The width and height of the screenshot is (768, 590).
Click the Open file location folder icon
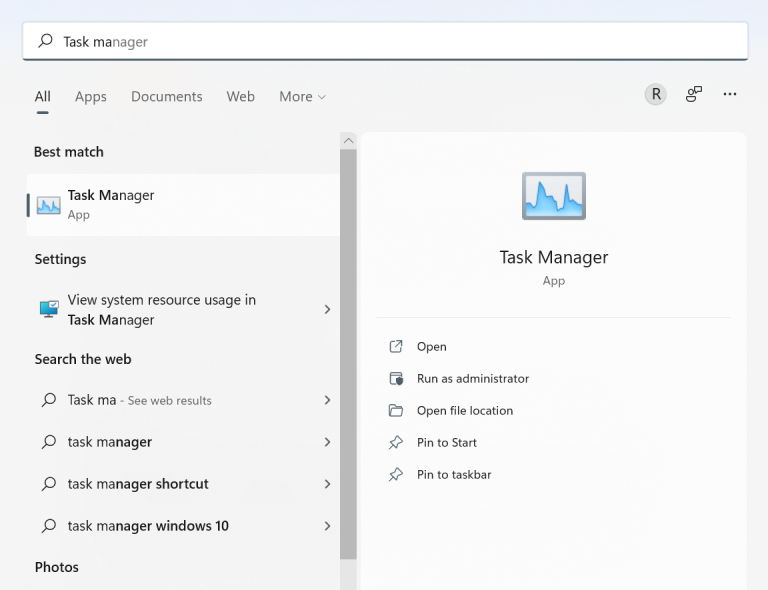396,410
